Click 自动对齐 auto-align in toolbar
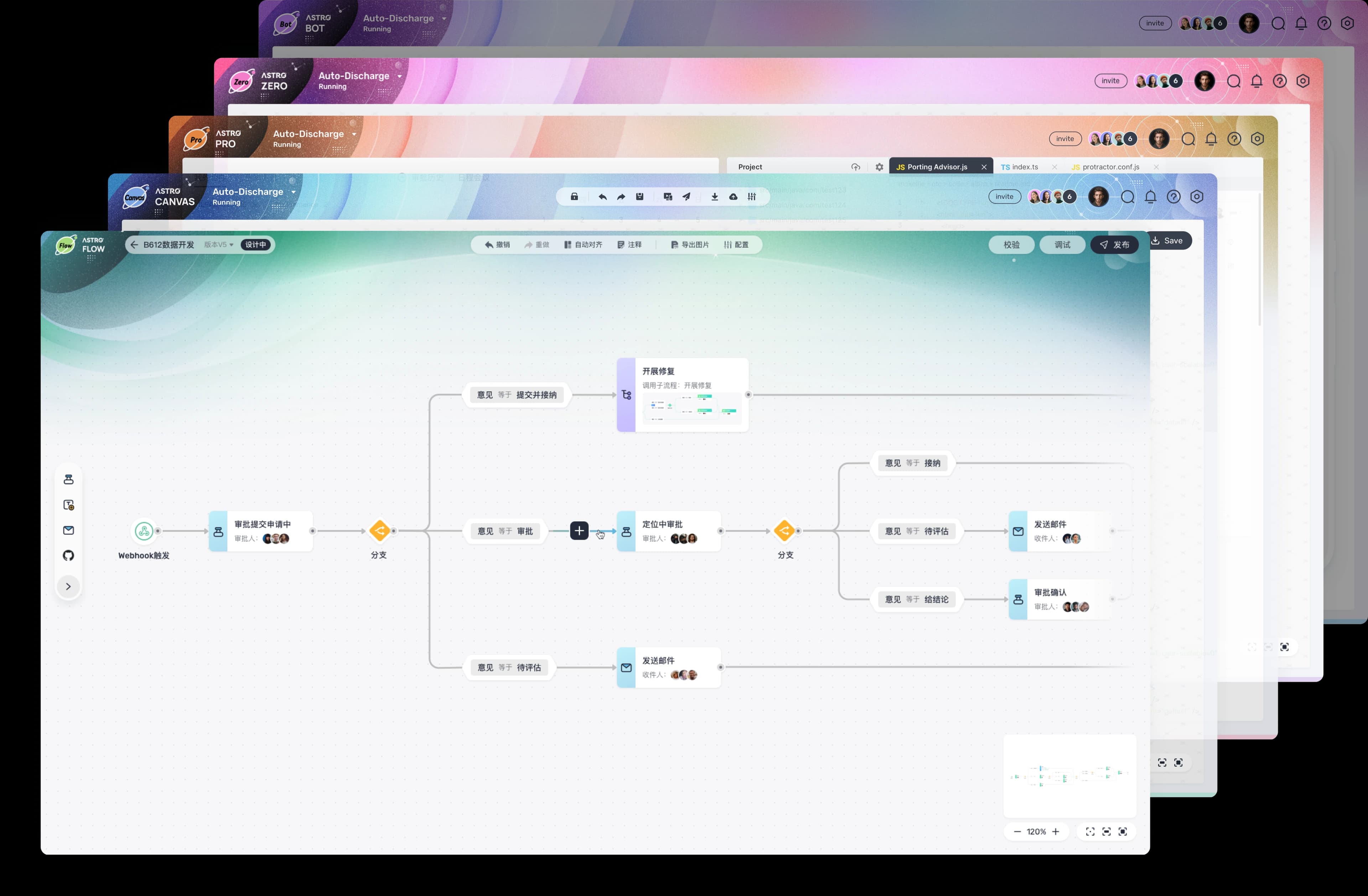Image resolution: width=1368 pixels, height=896 pixels. pyautogui.click(x=583, y=245)
